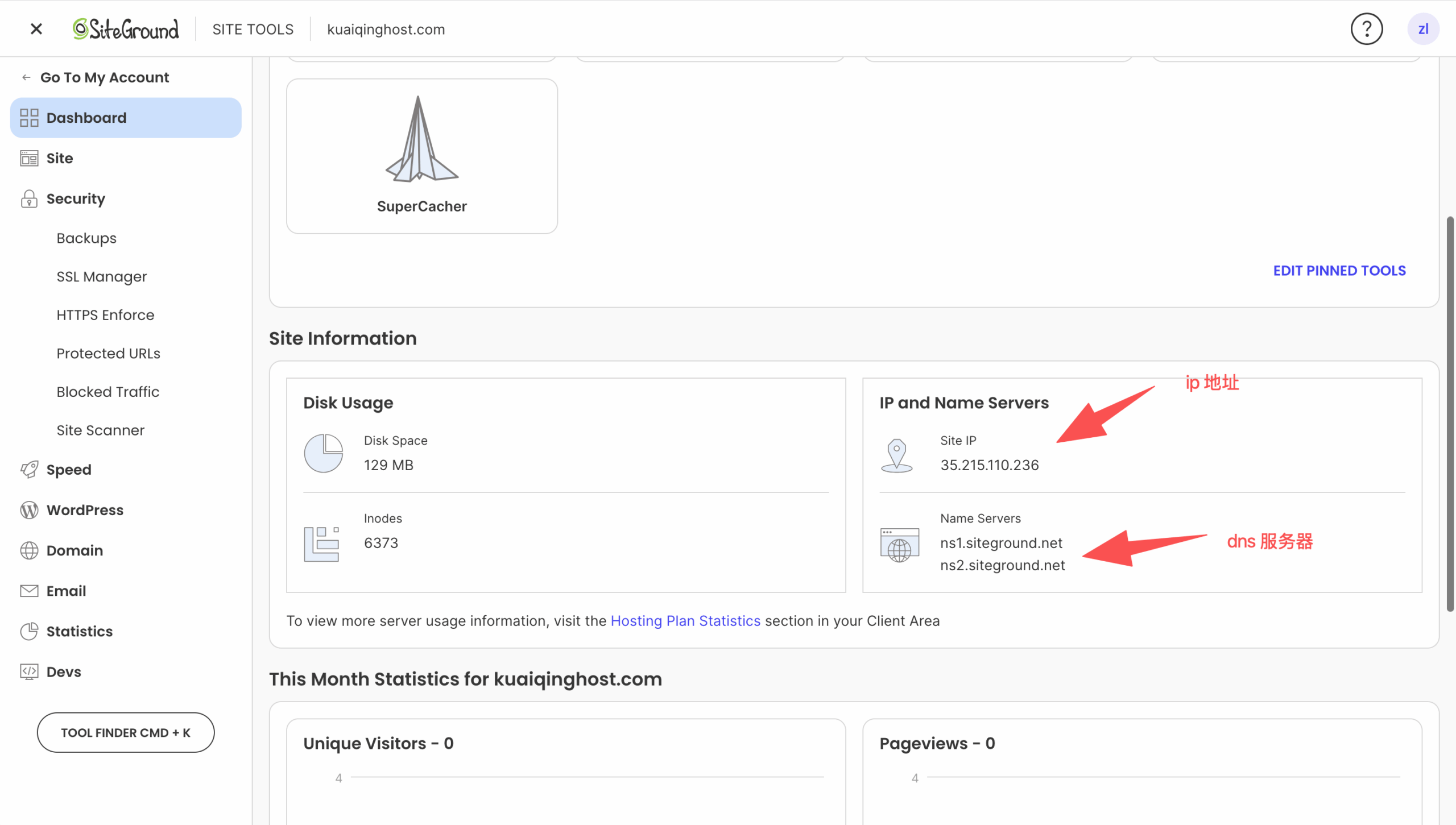Expand the Speed menu section
Image resolution: width=1456 pixels, height=825 pixels.
point(69,470)
